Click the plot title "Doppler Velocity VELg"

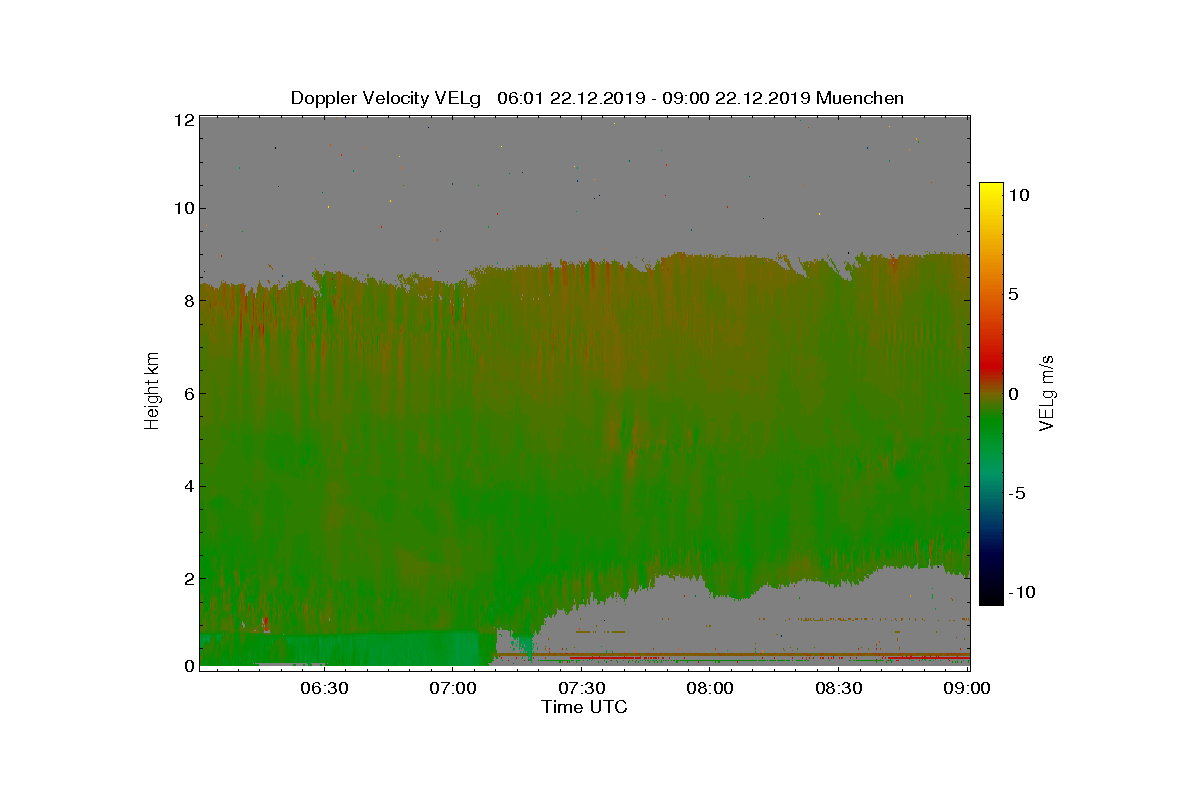point(386,98)
